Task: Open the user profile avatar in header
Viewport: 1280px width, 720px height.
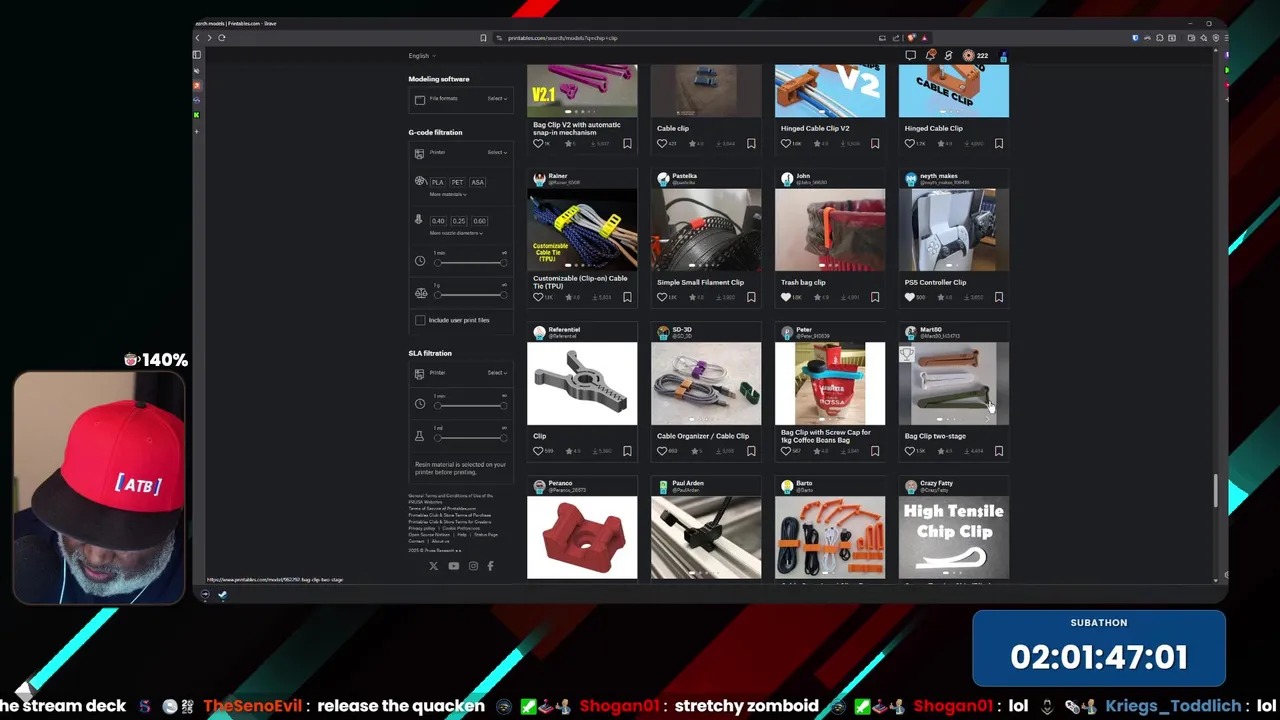Action: pos(1003,56)
